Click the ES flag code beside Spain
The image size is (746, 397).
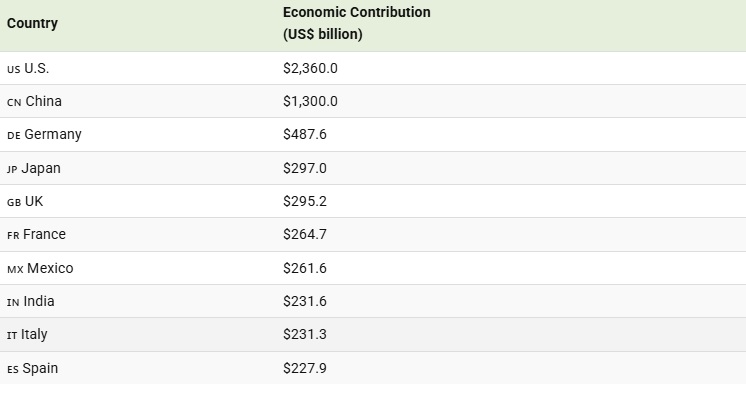tap(13, 369)
